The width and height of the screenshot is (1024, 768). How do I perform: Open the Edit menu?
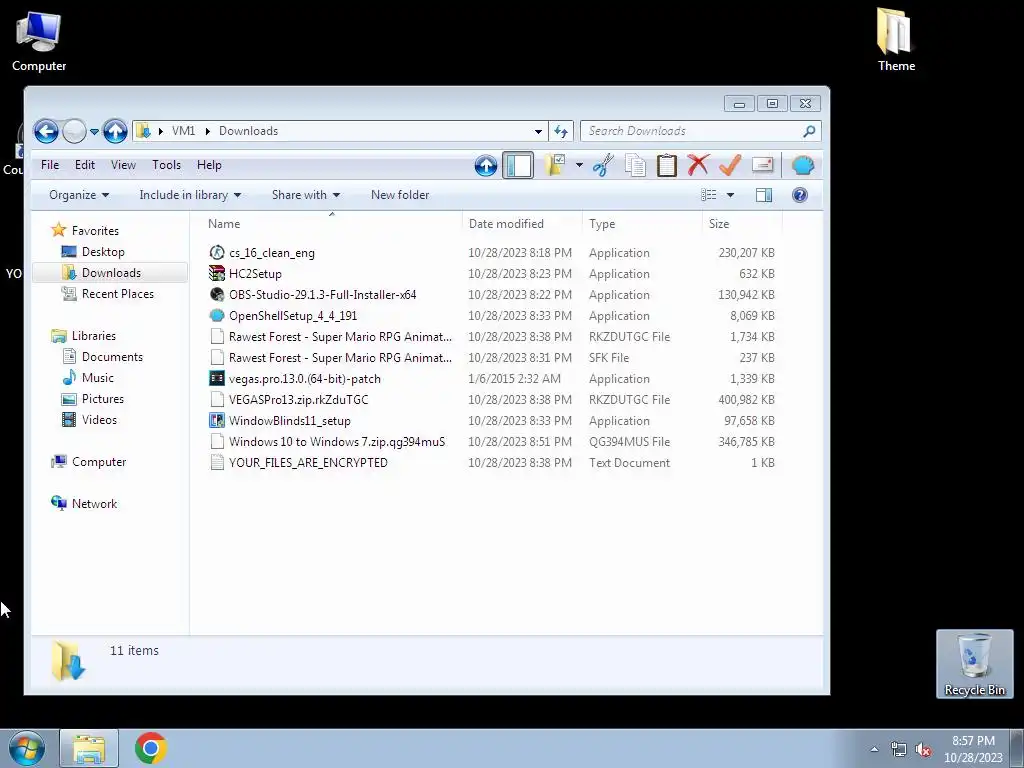(x=85, y=165)
